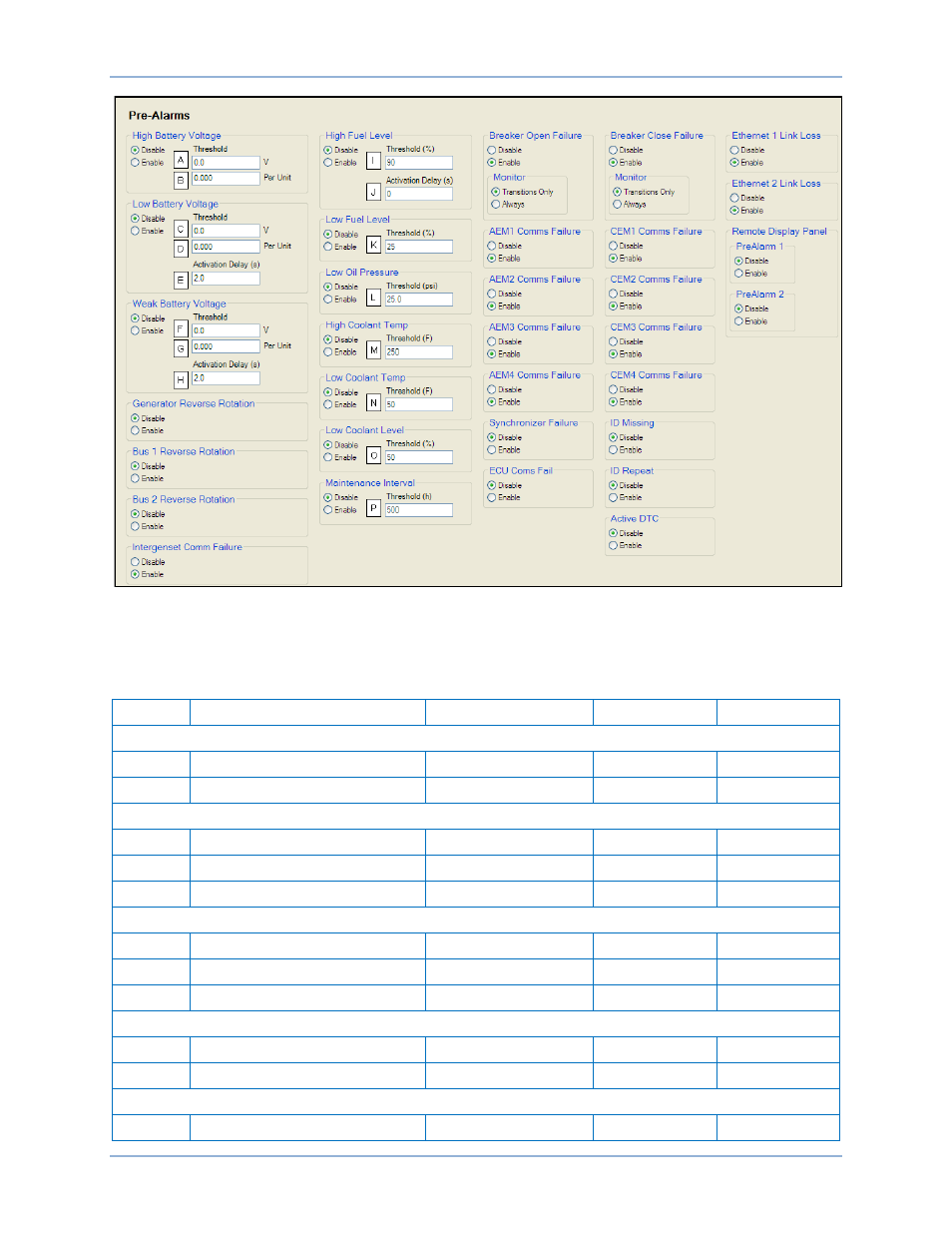Select Disable under CEM1 Comms Failure
The image size is (952, 1233).
pyautogui.click(x=613, y=246)
